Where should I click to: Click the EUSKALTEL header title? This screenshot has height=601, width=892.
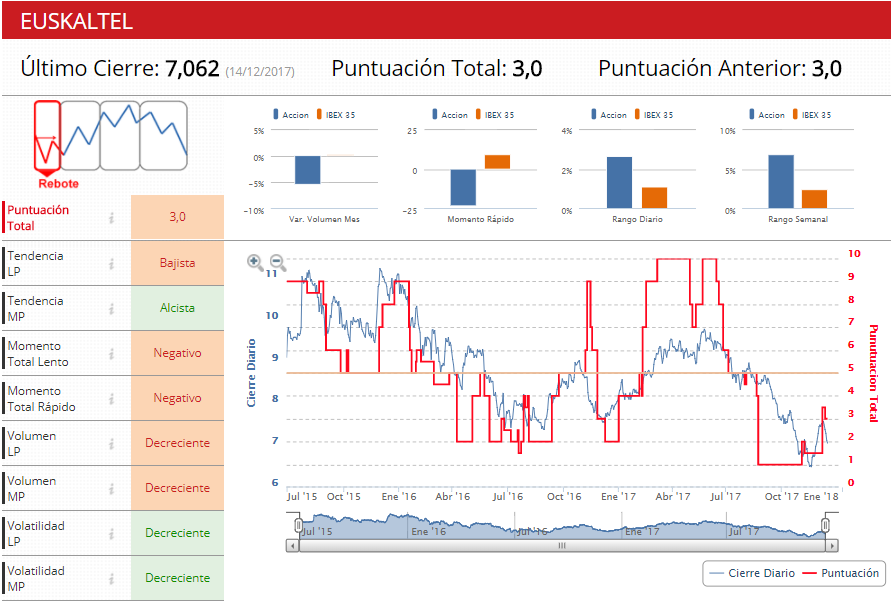pyautogui.click(x=77, y=22)
